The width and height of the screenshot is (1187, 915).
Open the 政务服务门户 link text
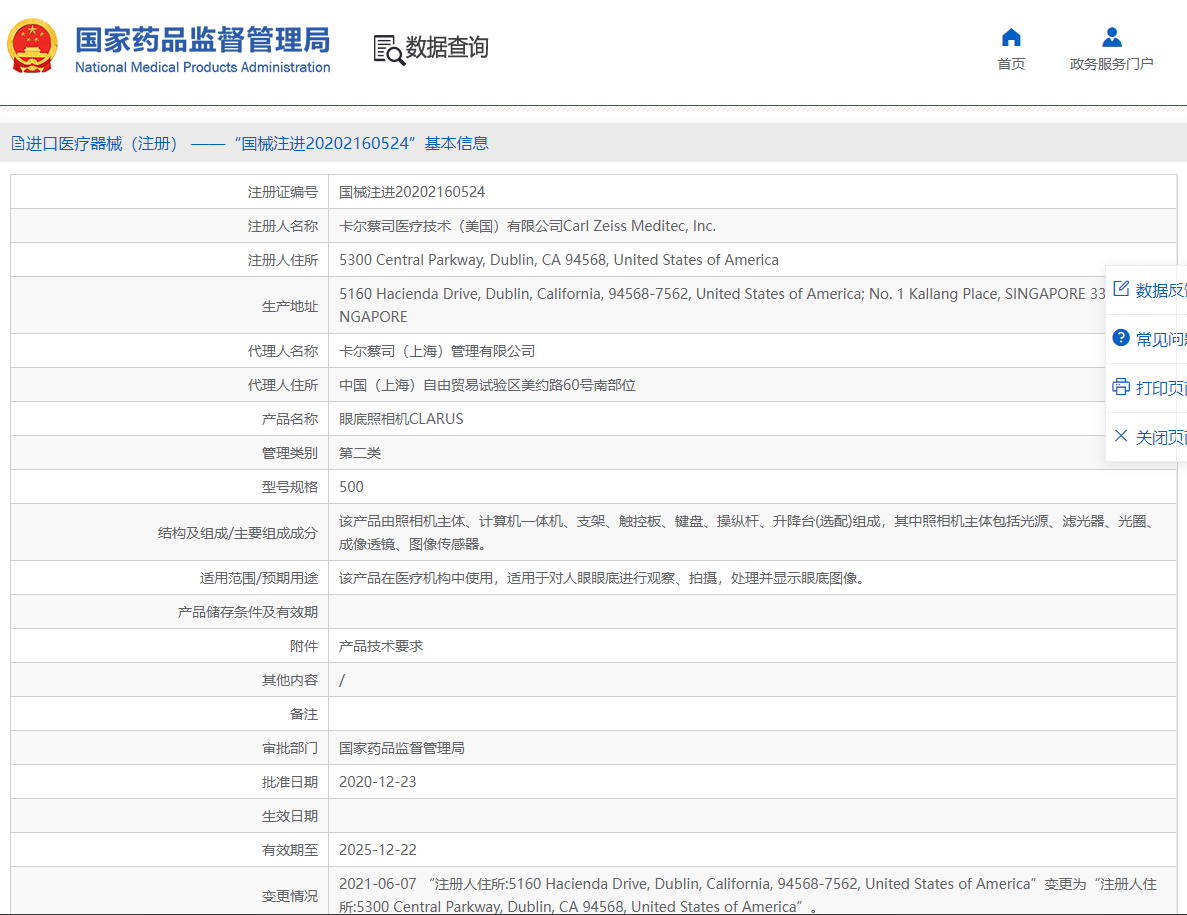coord(1111,64)
